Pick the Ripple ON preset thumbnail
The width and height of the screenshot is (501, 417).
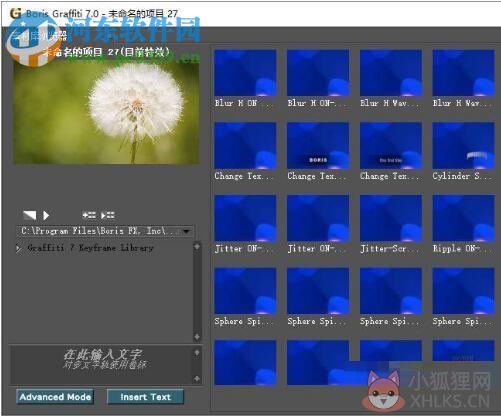[463, 218]
